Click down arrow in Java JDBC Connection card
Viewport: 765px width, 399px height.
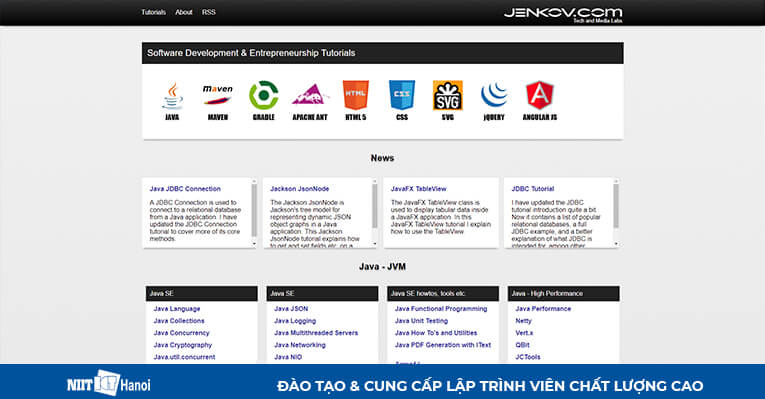254,243
